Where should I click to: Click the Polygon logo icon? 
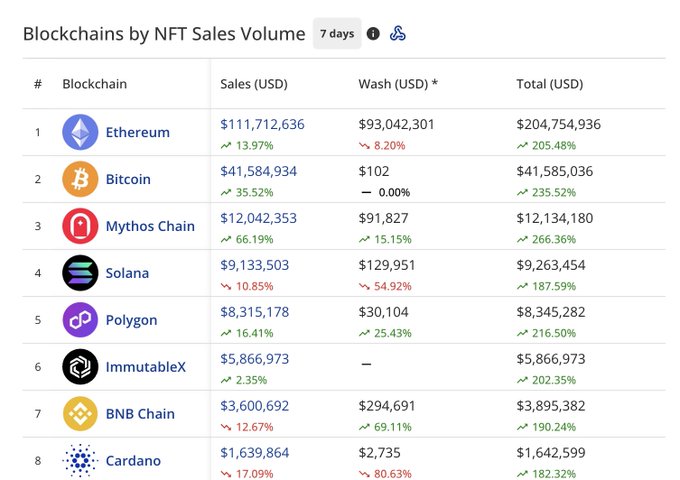(x=80, y=320)
